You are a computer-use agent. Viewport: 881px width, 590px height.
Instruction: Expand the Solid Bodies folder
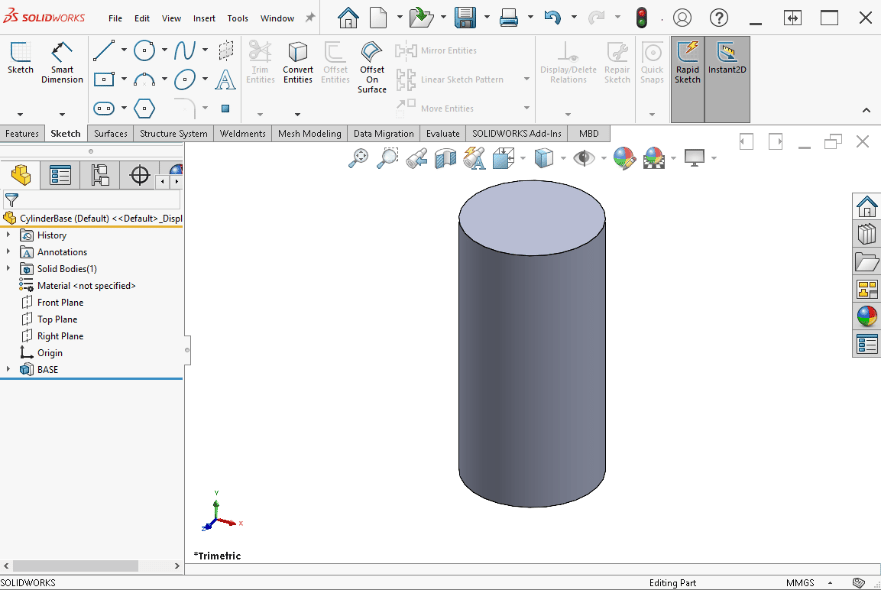click(x=10, y=268)
